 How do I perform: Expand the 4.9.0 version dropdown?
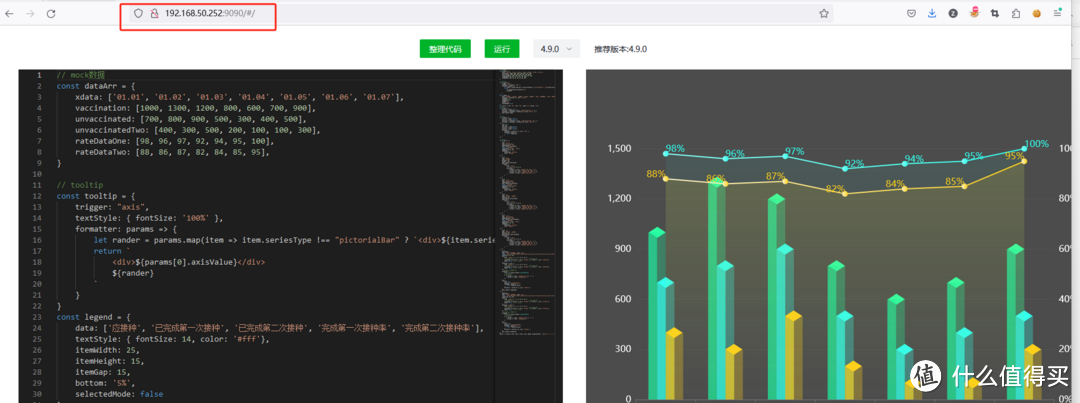coord(557,48)
